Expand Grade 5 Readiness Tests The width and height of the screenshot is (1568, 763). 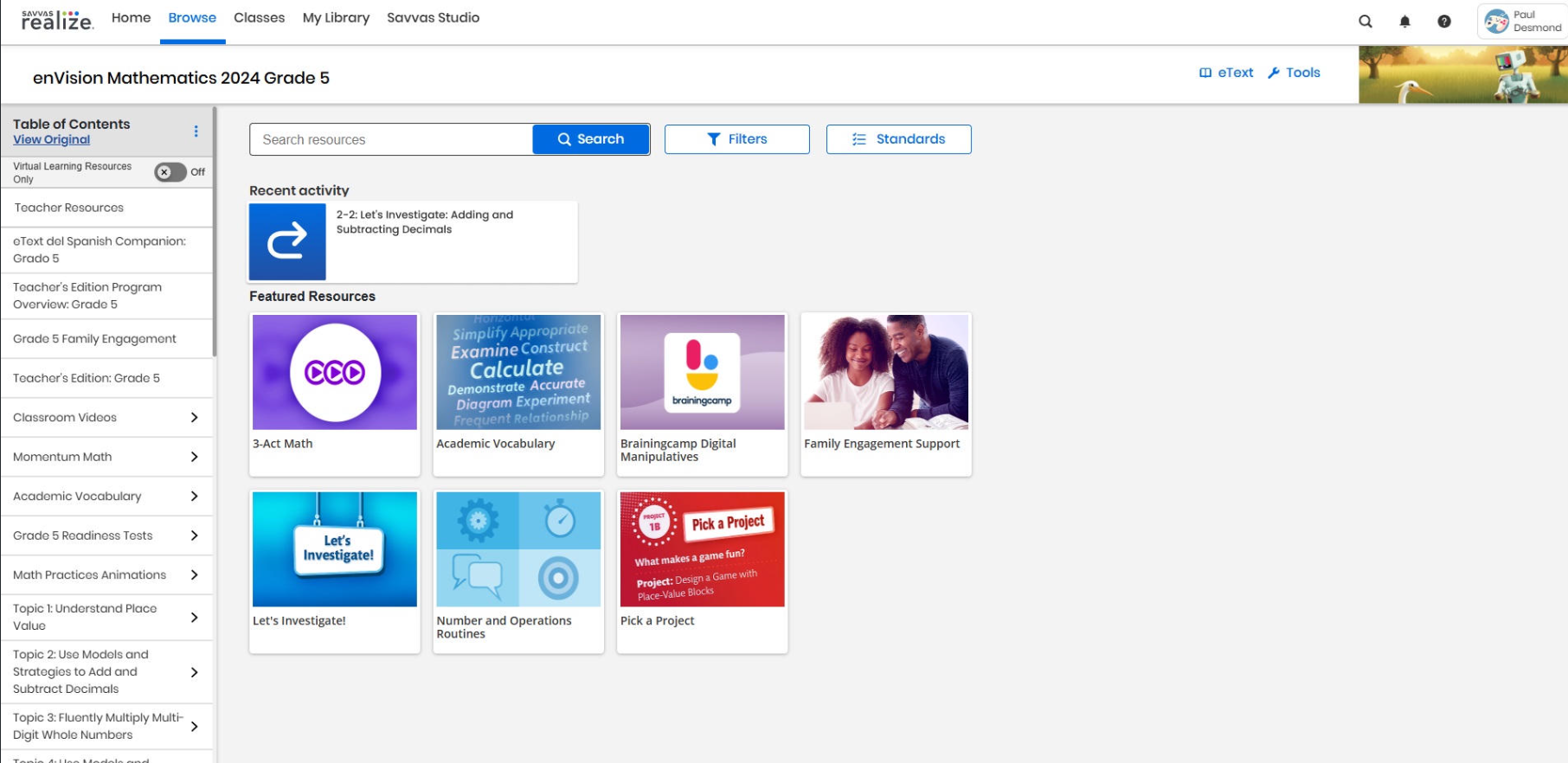click(106, 535)
